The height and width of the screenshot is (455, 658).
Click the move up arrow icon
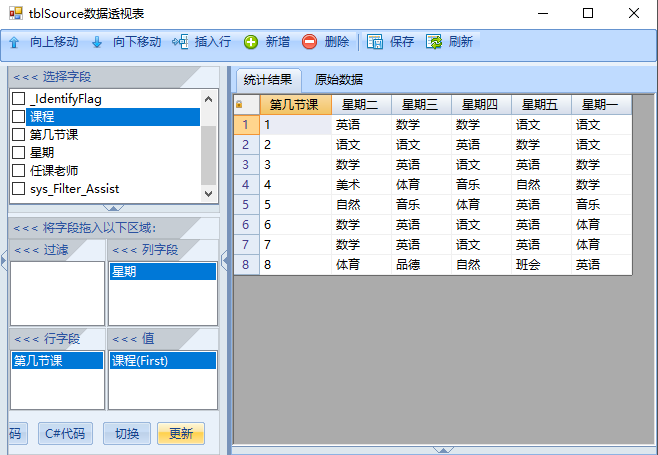14,42
